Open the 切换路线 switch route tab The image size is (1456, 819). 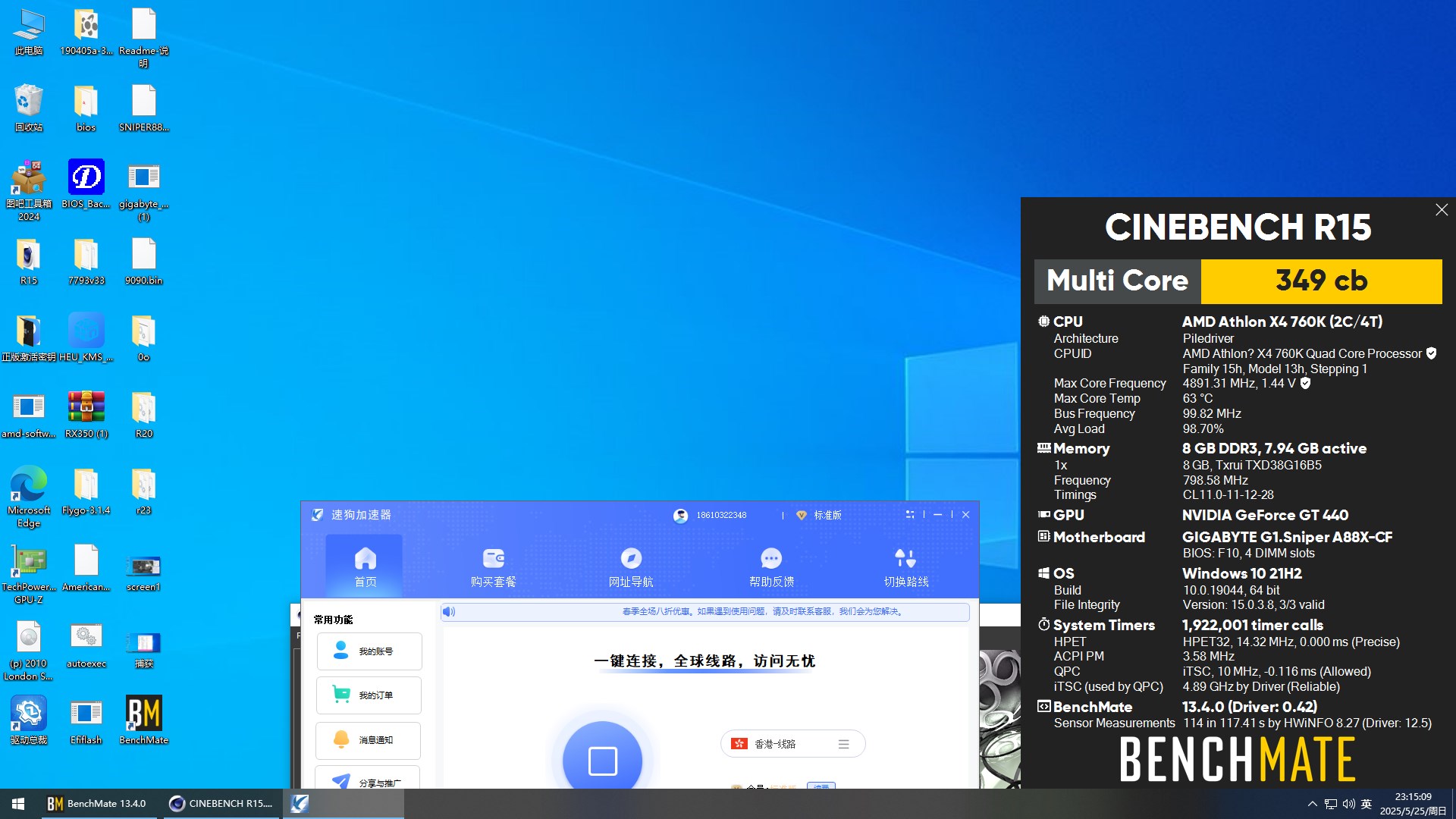[x=906, y=566]
